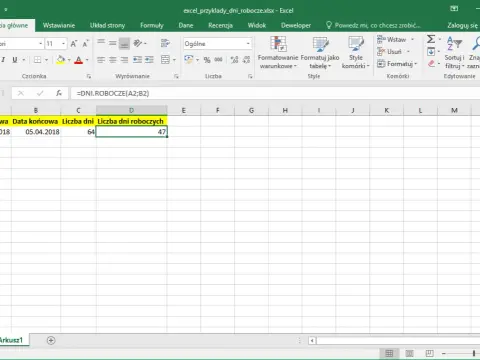Align text to bottom

coord(124,43)
